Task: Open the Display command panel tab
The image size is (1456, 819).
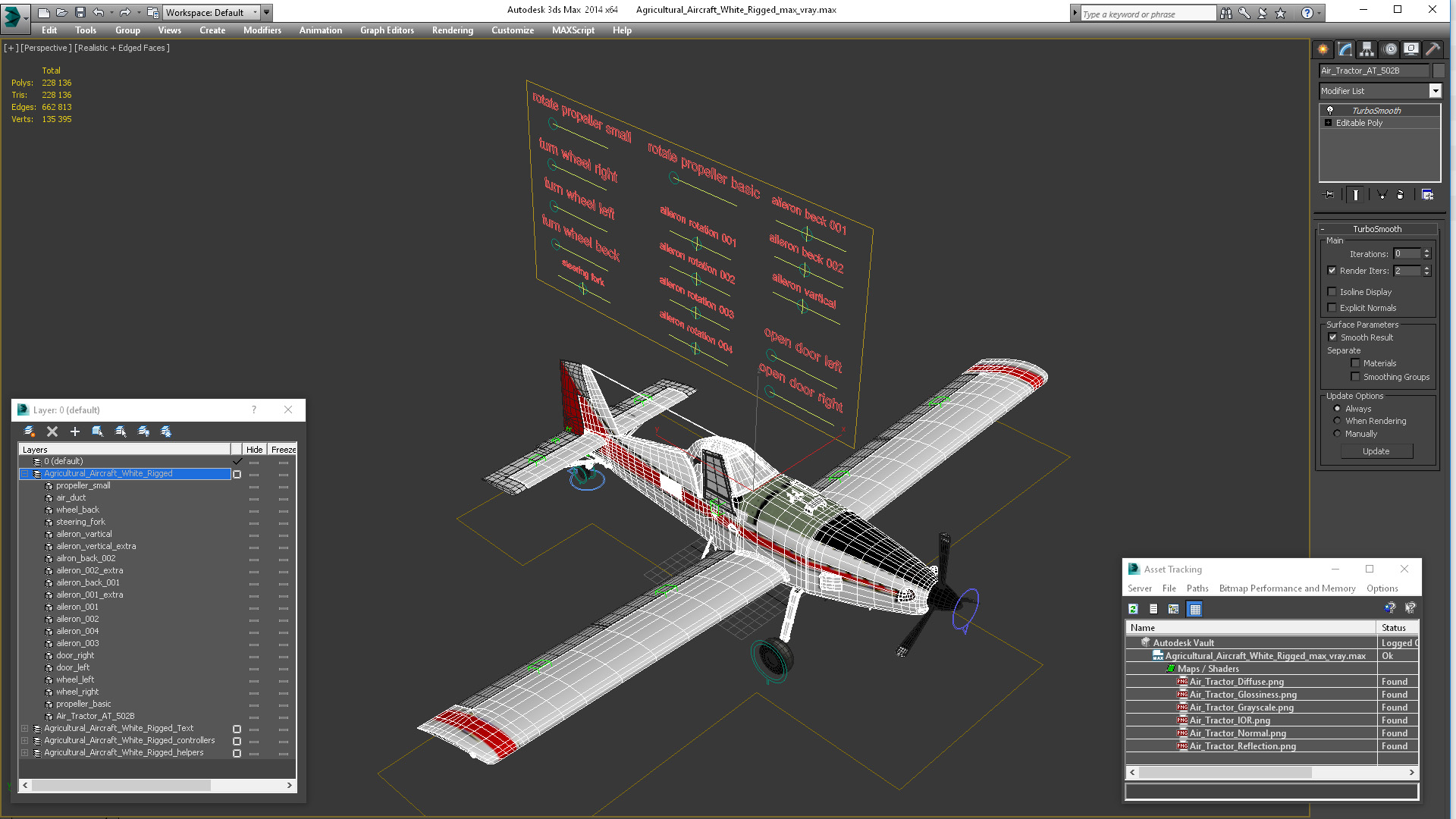Action: [1411, 49]
